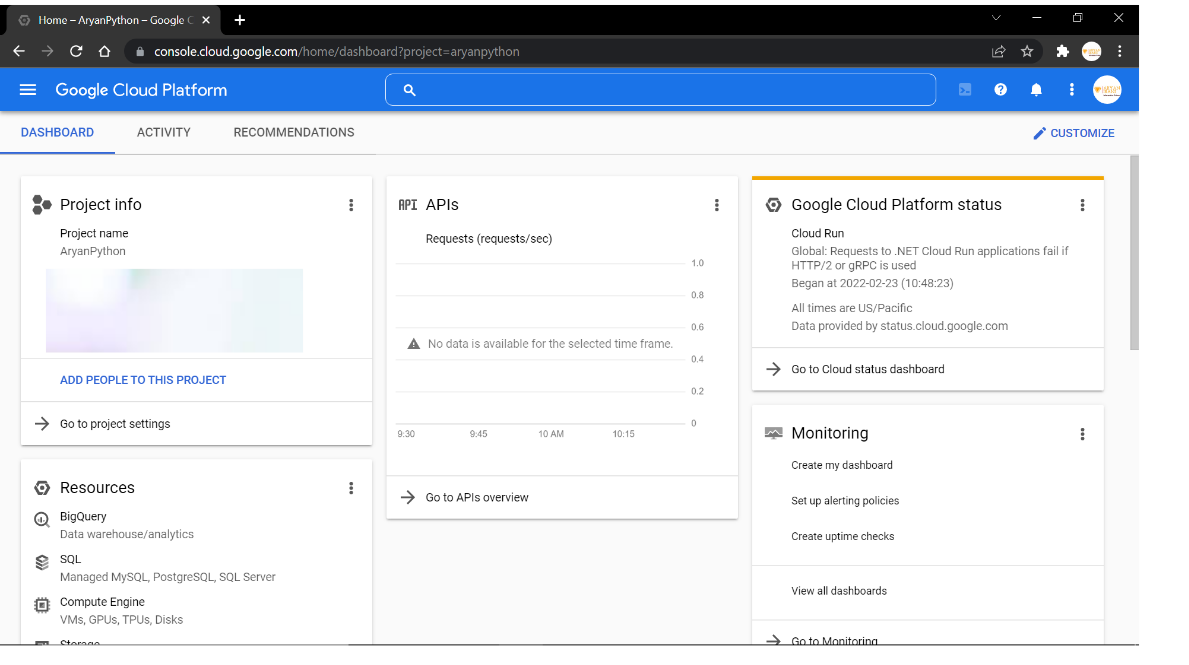
Task: Open the Monitoring card overflow menu
Action: pos(1082,433)
